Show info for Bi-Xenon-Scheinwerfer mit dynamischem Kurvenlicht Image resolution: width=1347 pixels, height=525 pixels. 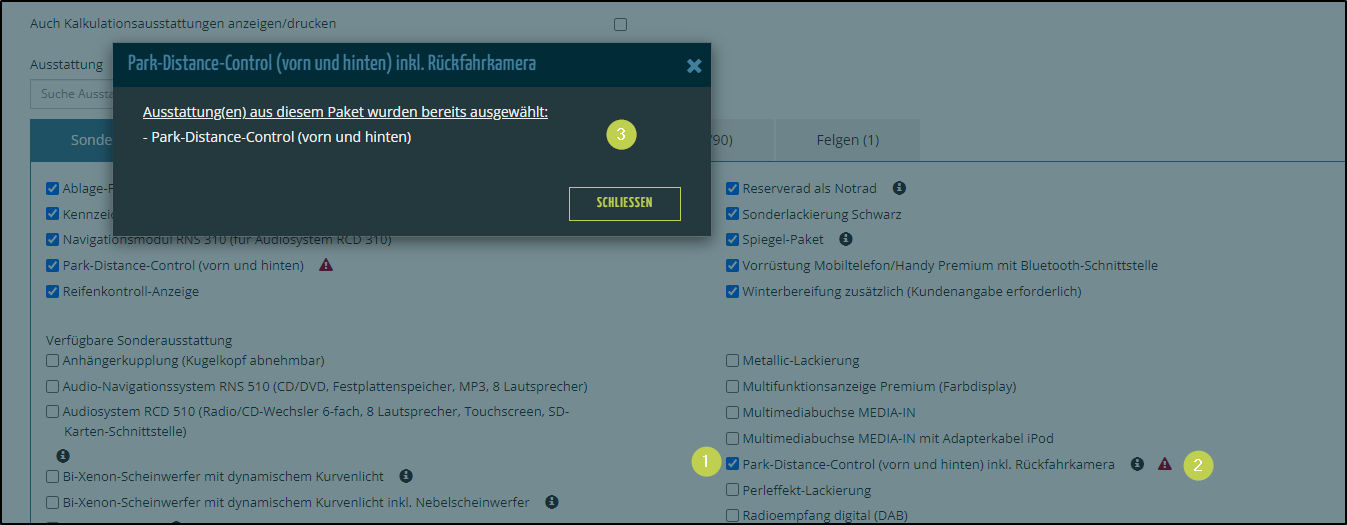coord(406,476)
